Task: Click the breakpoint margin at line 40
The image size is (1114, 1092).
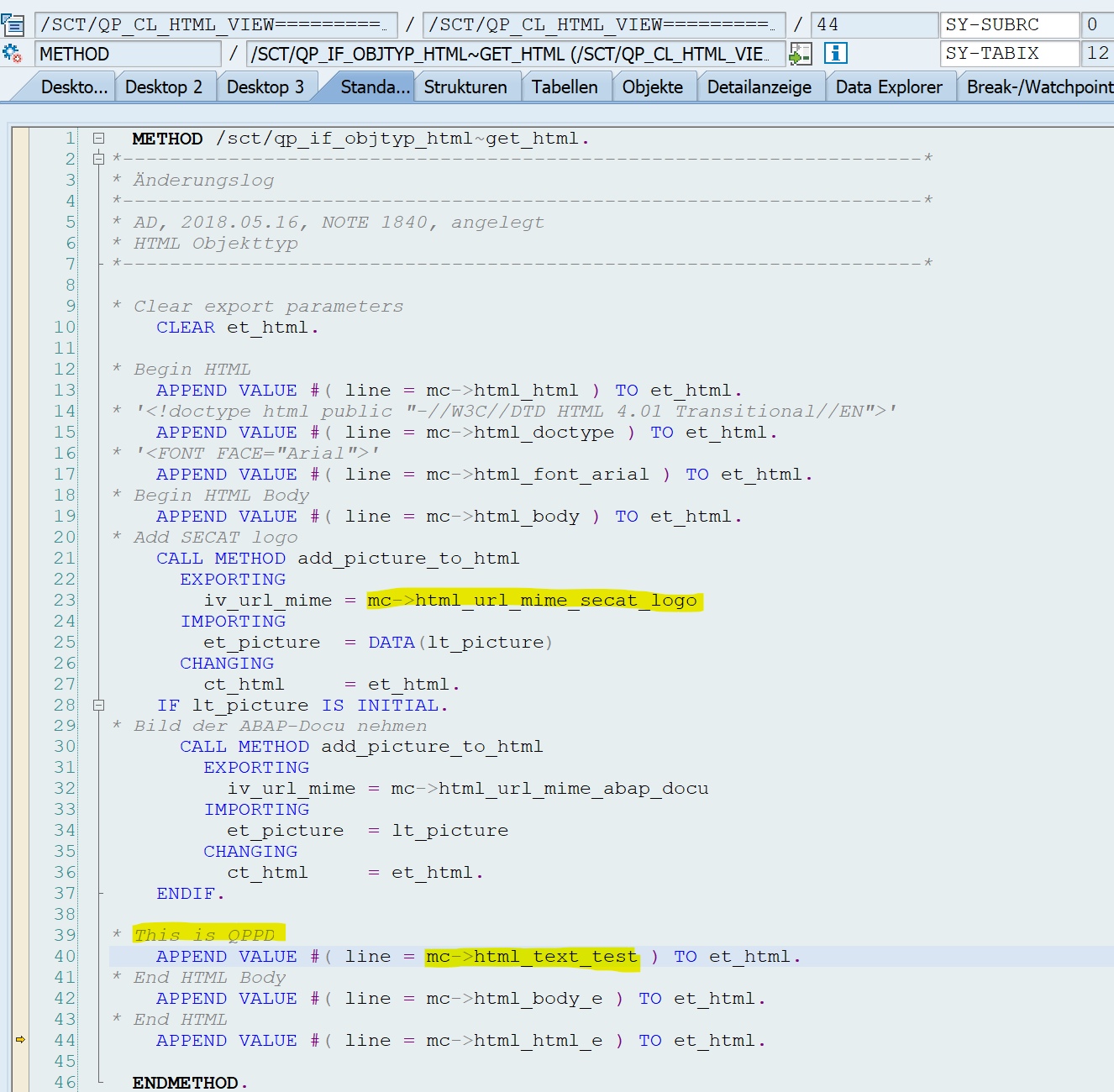Action: point(20,957)
